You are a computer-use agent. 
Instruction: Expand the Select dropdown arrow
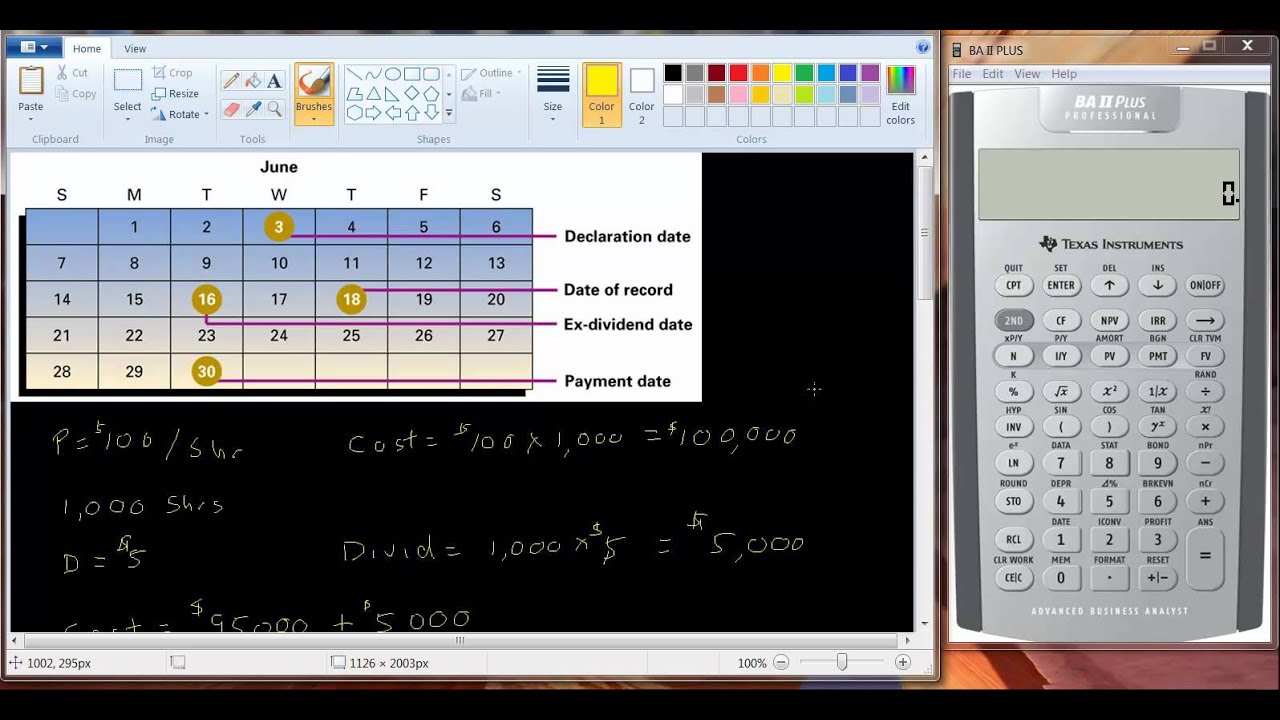click(x=128, y=119)
